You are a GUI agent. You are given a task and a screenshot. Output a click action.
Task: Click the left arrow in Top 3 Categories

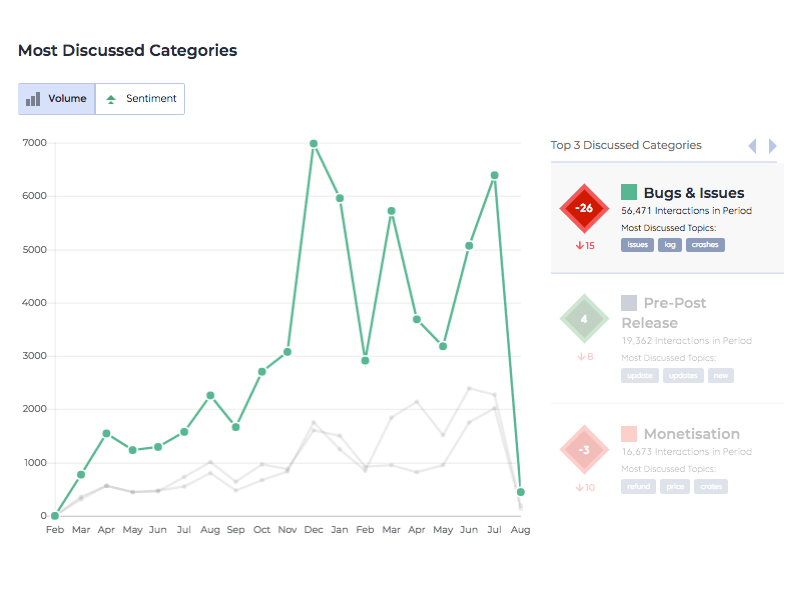click(753, 146)
